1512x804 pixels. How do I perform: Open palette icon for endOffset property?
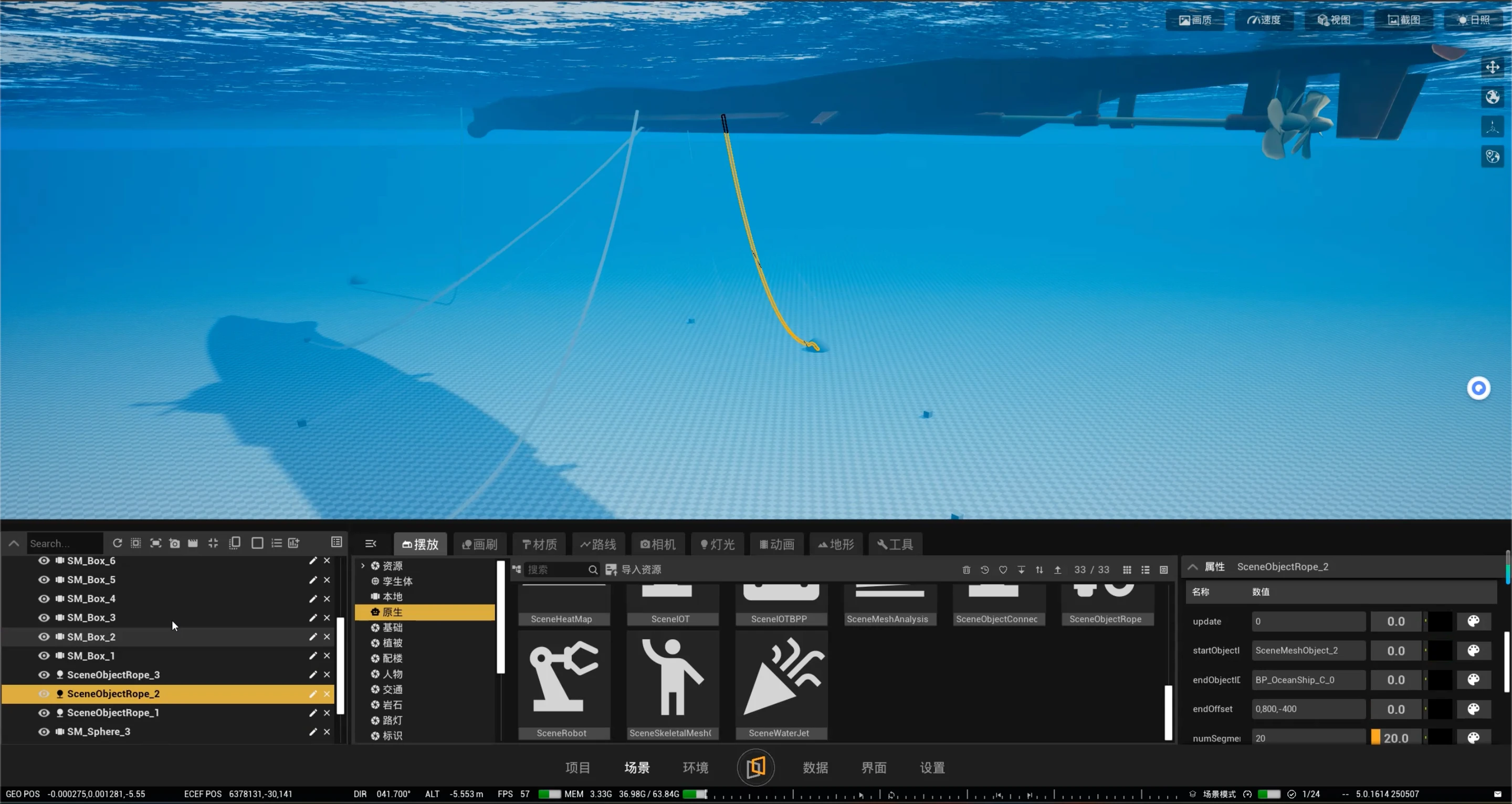pyautogui.click(x=1473, y=708)
